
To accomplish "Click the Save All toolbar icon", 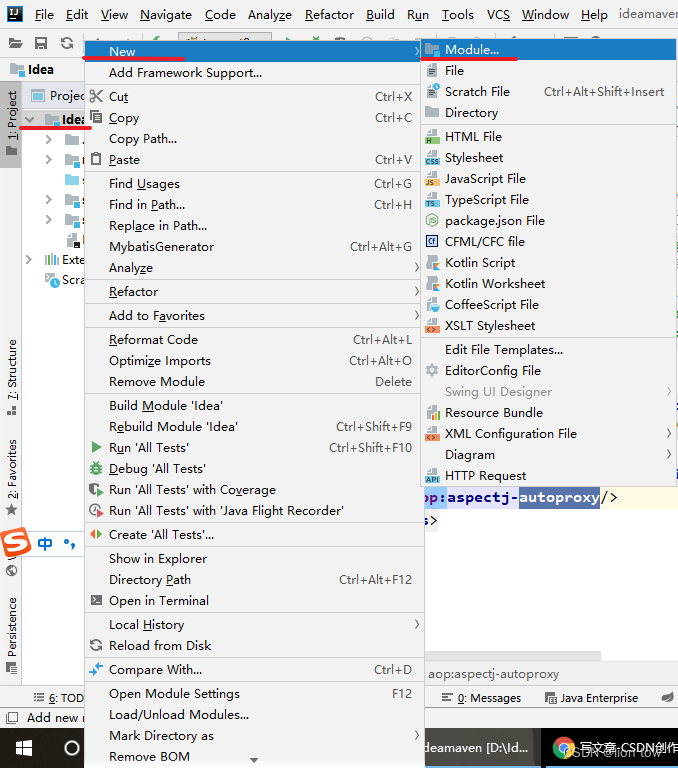I will coord(41,43).
